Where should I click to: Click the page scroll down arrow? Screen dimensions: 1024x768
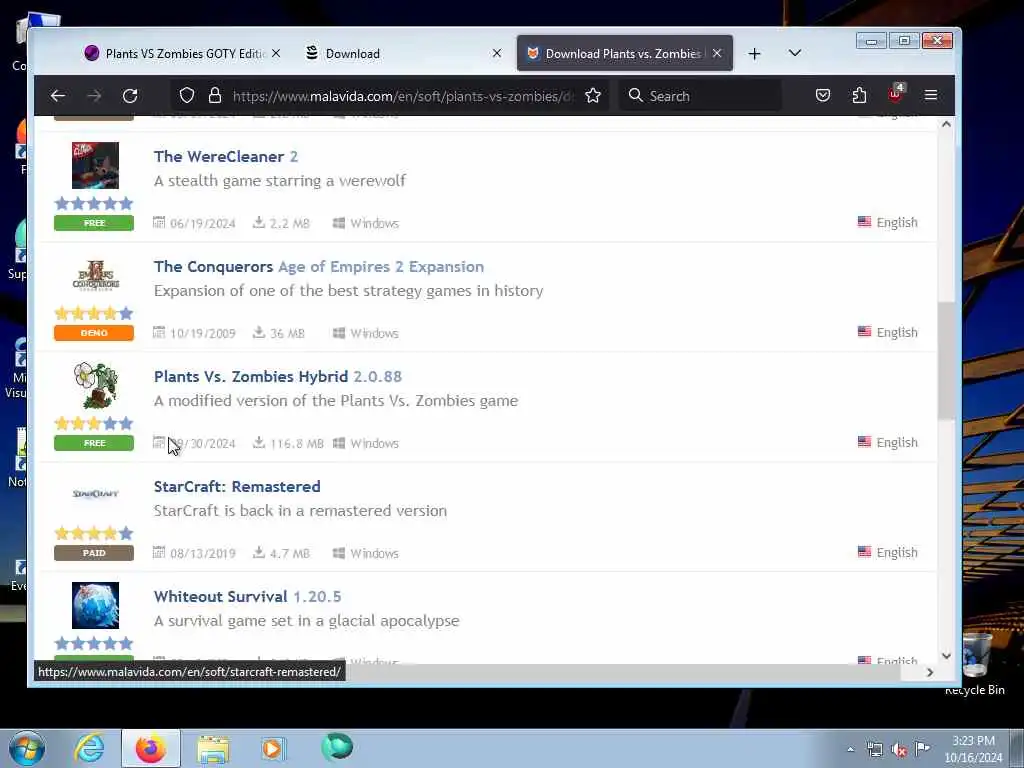(946, 656)
